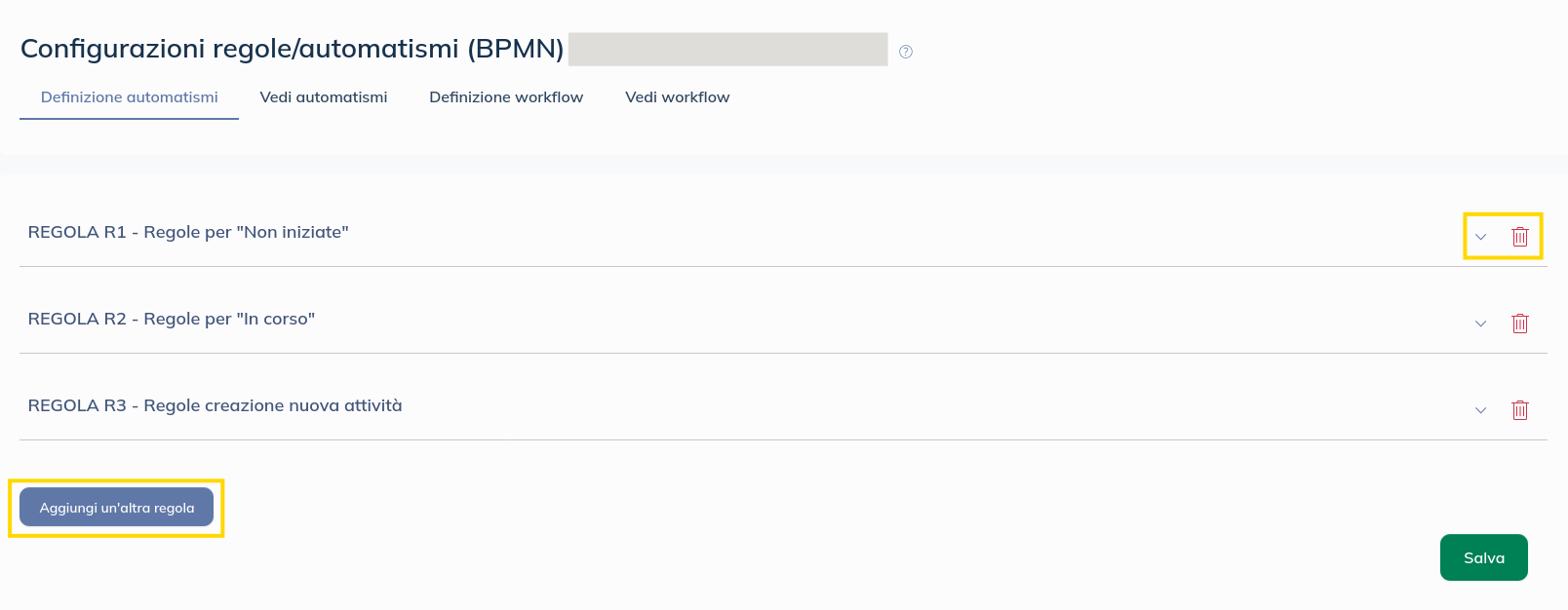Screen dimensions: 1568x610
Task: Click the "Configurazioni regole/automatismi (BPMN)" heading
Action: point(292,49)
